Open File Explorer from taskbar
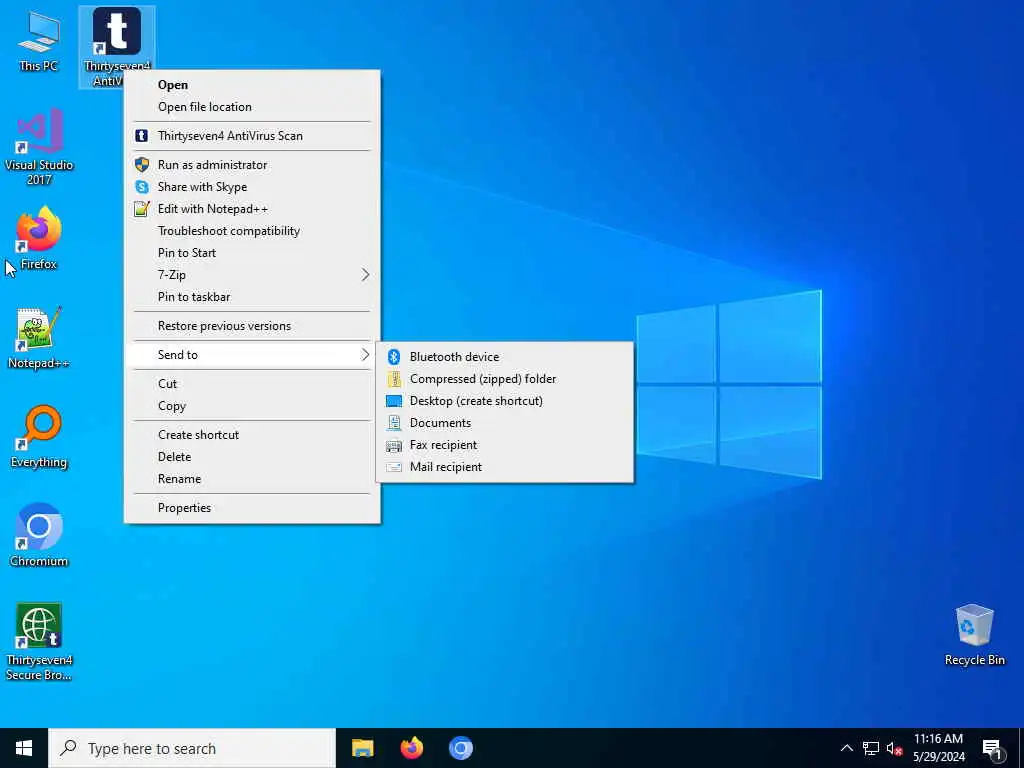The image size is (1024, 768). [362, 748]
